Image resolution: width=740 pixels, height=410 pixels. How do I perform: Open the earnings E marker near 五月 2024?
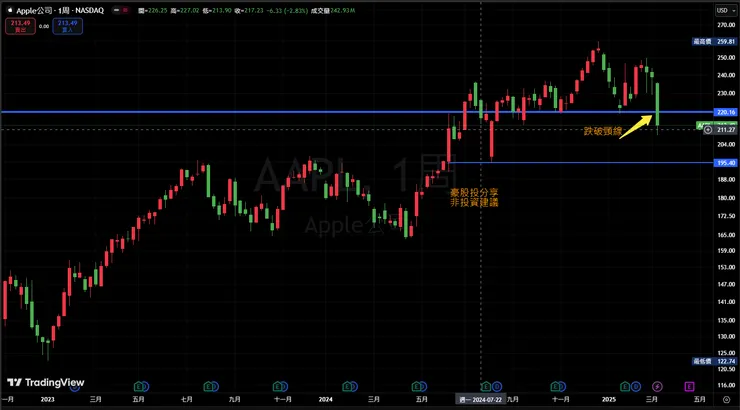(416, 387)
